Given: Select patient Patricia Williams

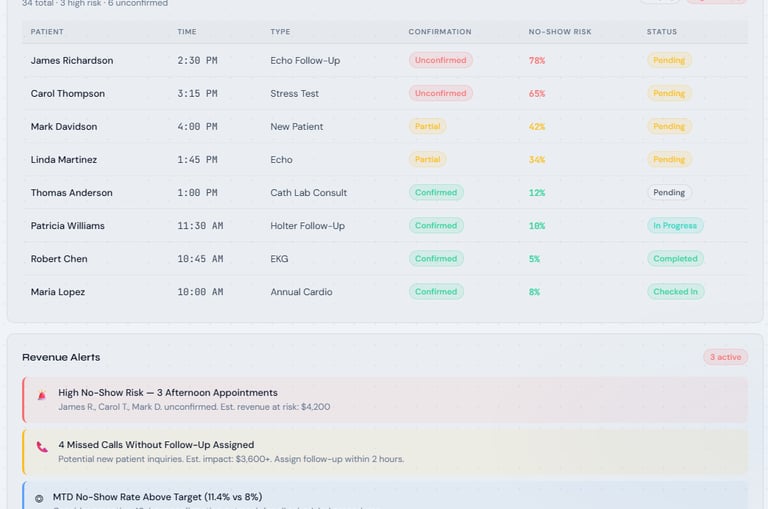Looking at the screenshot, I should point(68,226).
